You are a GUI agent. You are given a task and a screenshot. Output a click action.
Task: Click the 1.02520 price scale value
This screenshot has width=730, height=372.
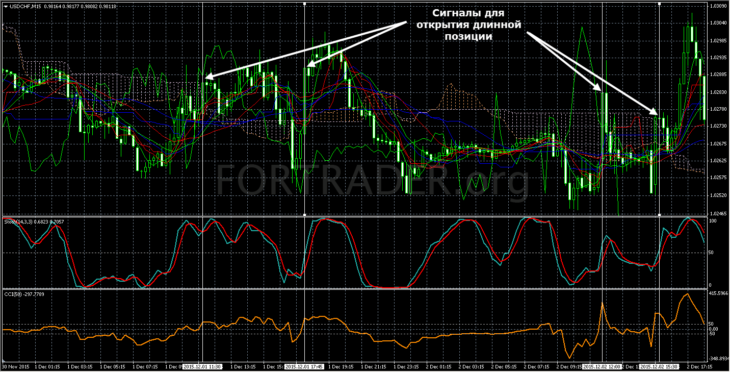pyautogui.click(x=719, y=195)
